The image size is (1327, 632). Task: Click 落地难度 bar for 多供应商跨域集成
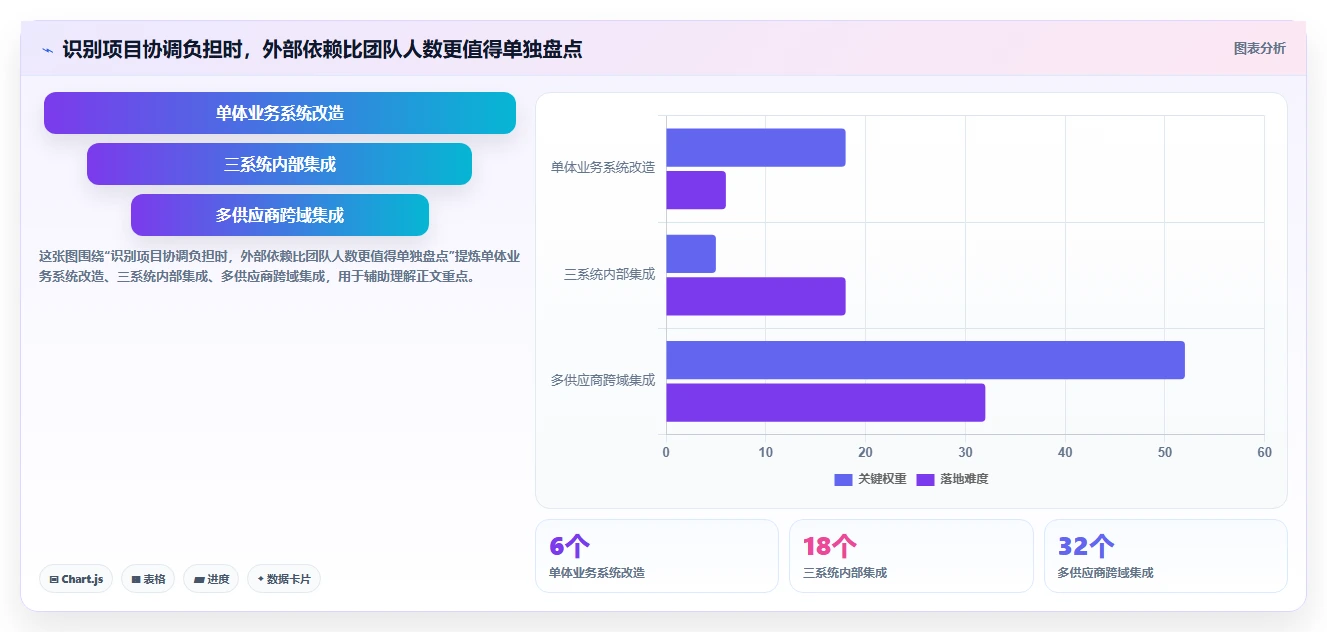[826, 402]
